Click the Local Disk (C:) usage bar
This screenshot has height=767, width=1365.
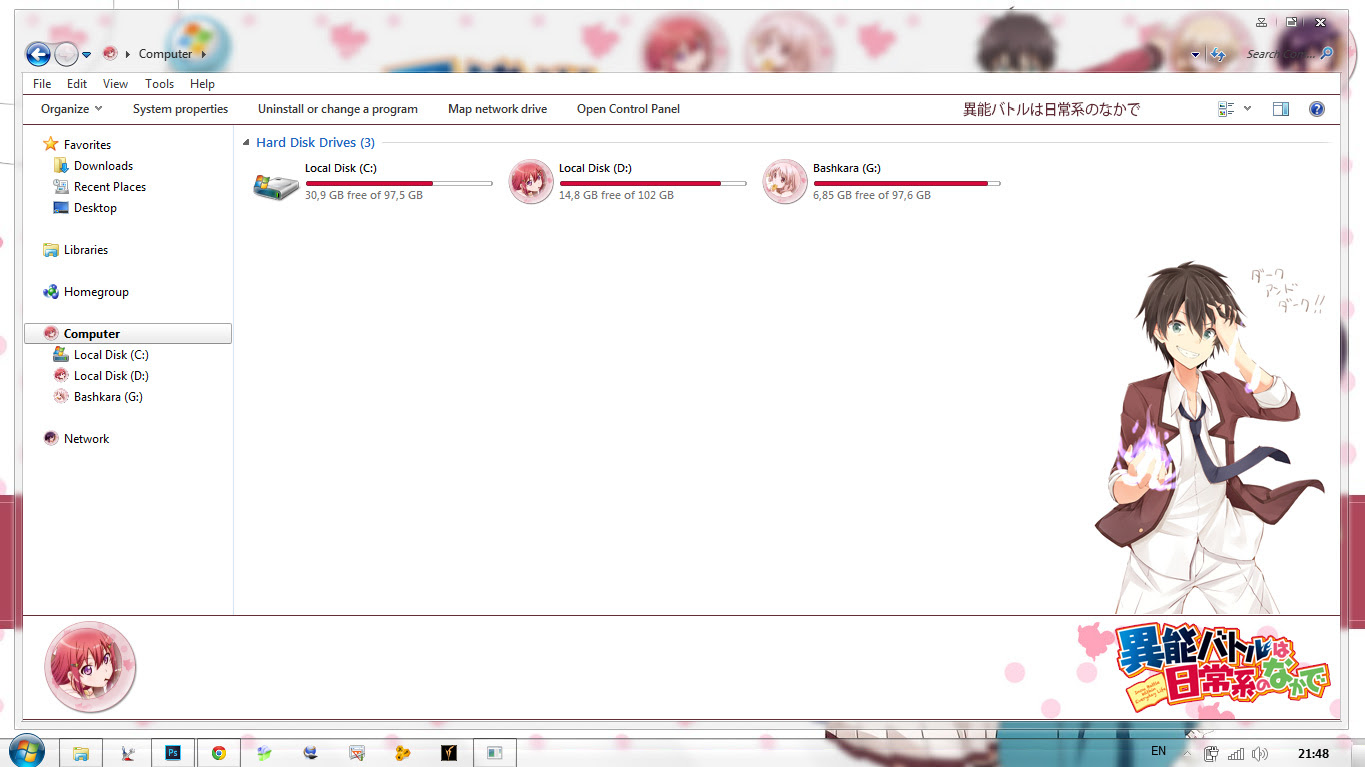[399, 183]
